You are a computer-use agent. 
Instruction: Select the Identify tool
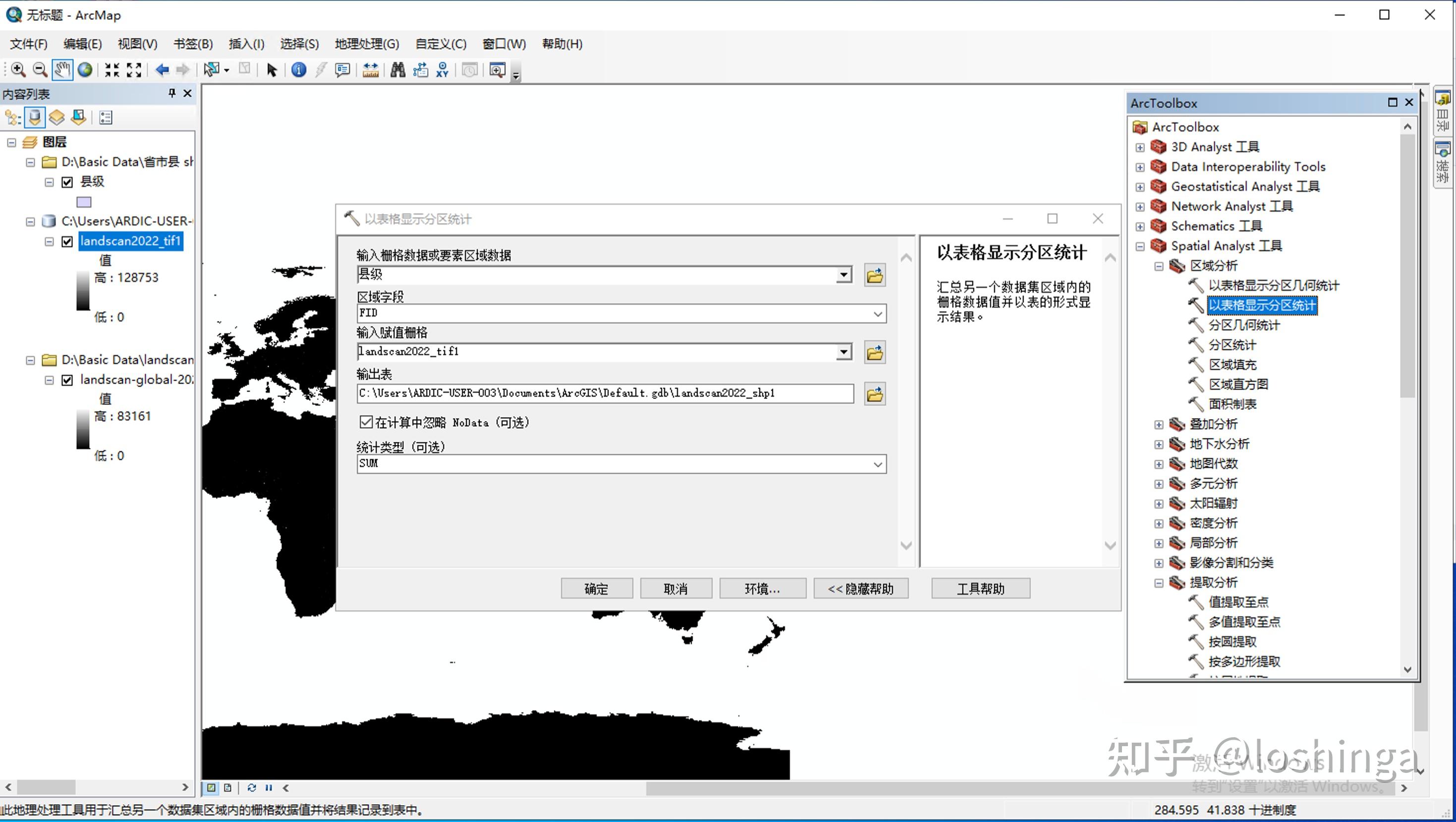pos(298,69)
